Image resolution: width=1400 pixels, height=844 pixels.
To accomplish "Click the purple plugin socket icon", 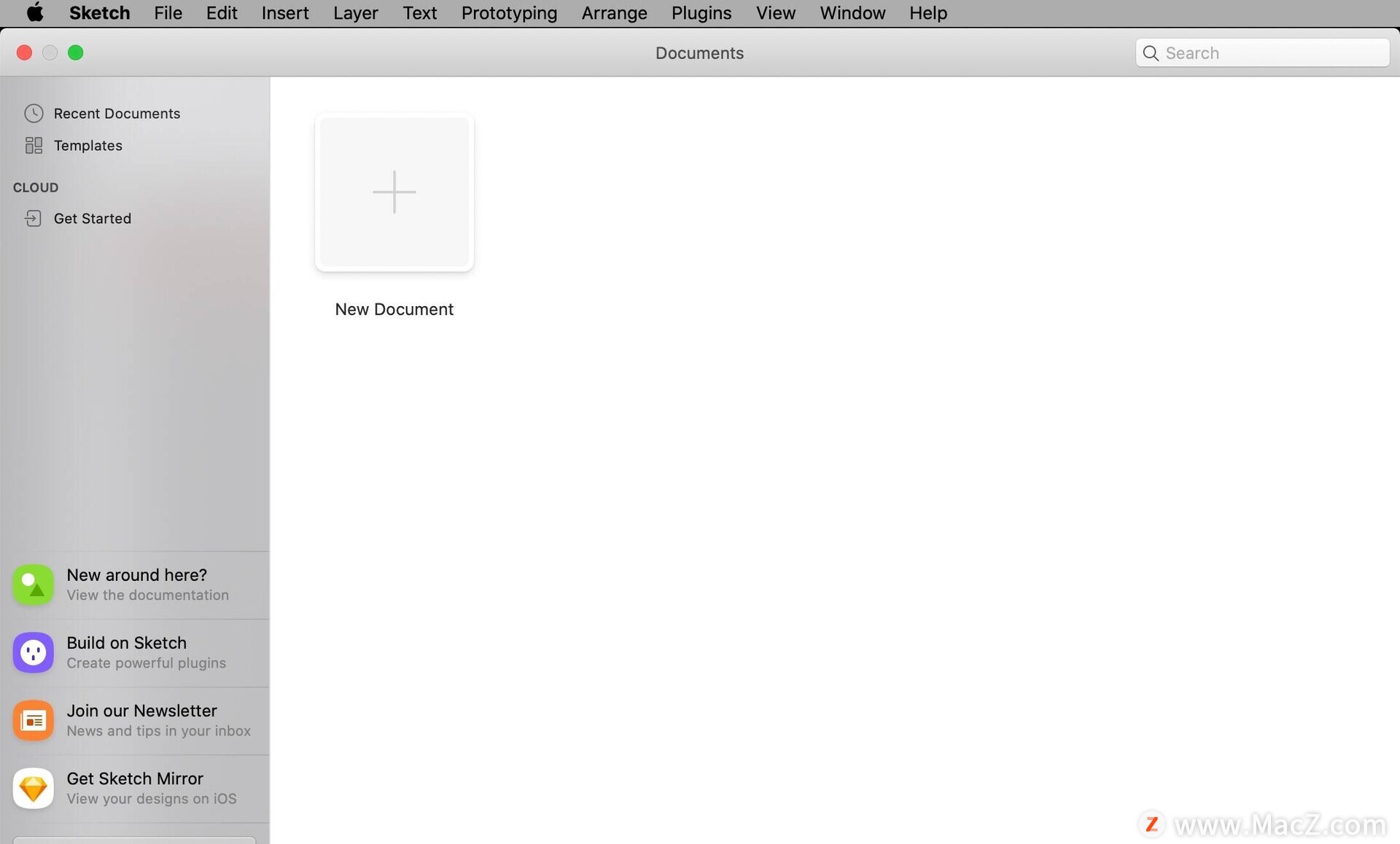I will click(x=34, y=652).
